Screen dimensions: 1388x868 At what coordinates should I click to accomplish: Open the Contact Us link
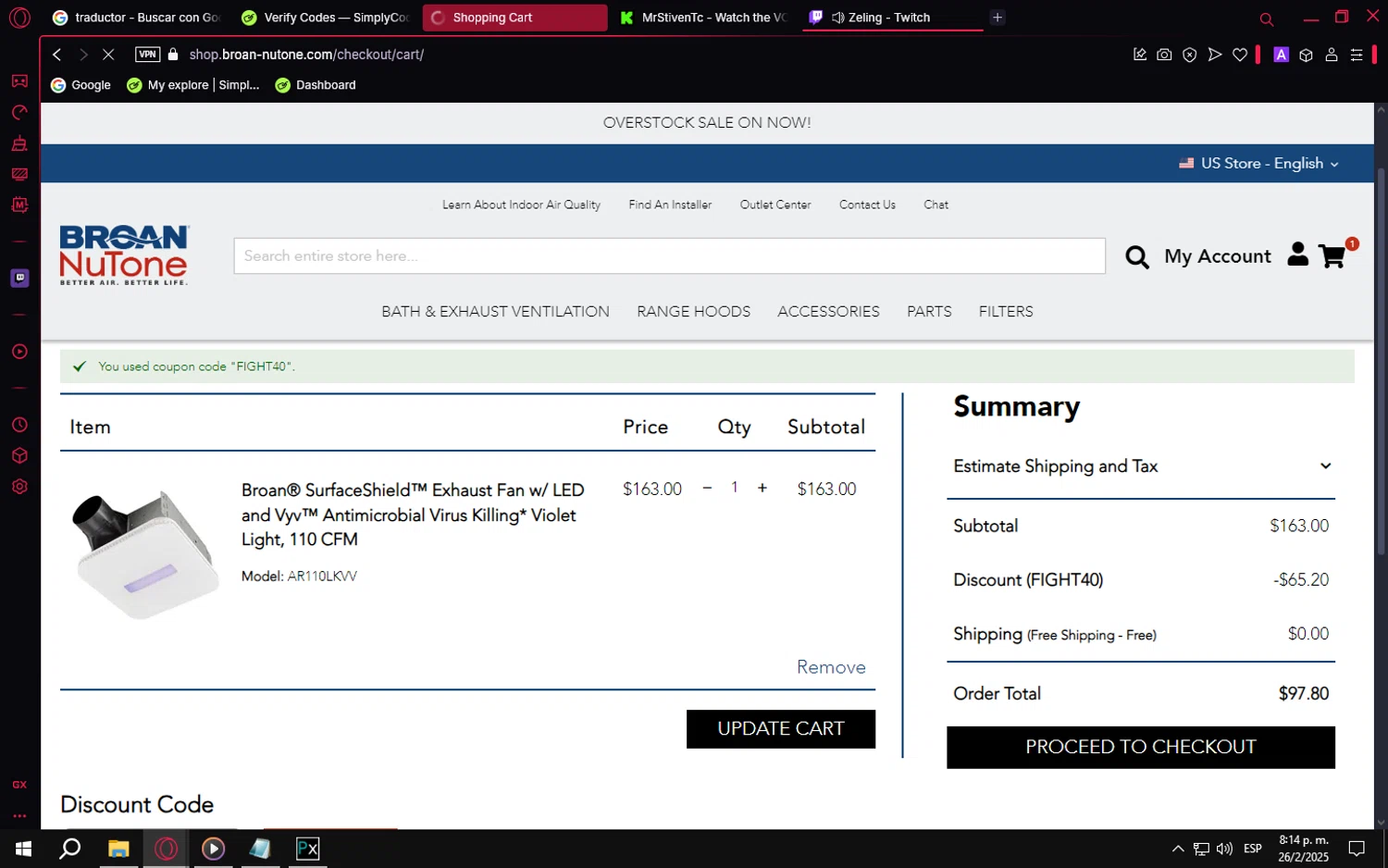867,205
